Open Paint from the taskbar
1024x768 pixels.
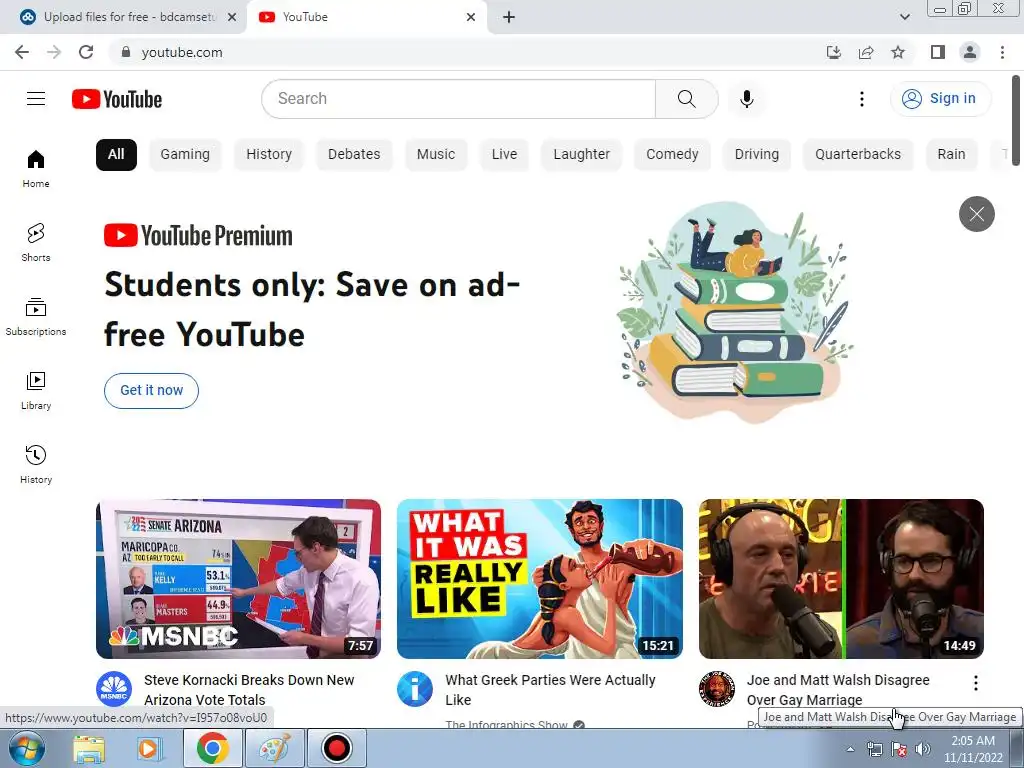[275, 748]
